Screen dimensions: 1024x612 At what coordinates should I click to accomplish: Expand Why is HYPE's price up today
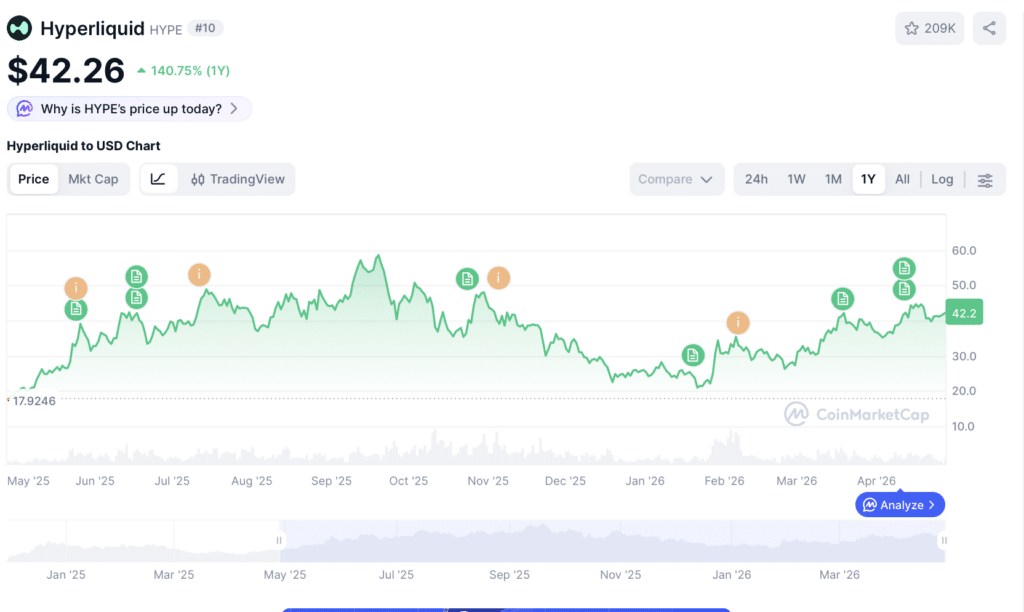click(x=129, y=109)
